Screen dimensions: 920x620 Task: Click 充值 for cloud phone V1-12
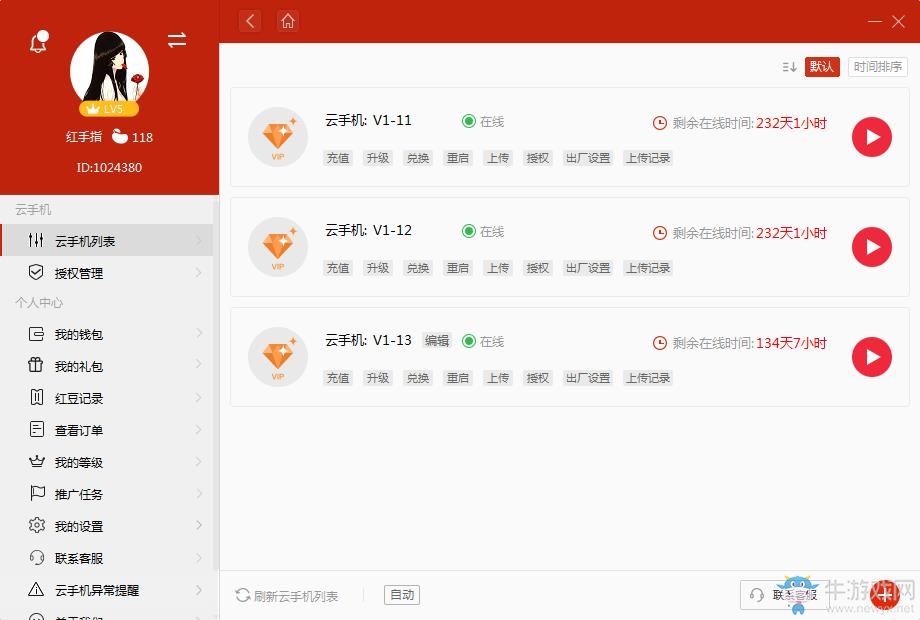pyautogui.click(x=338, y=268)
